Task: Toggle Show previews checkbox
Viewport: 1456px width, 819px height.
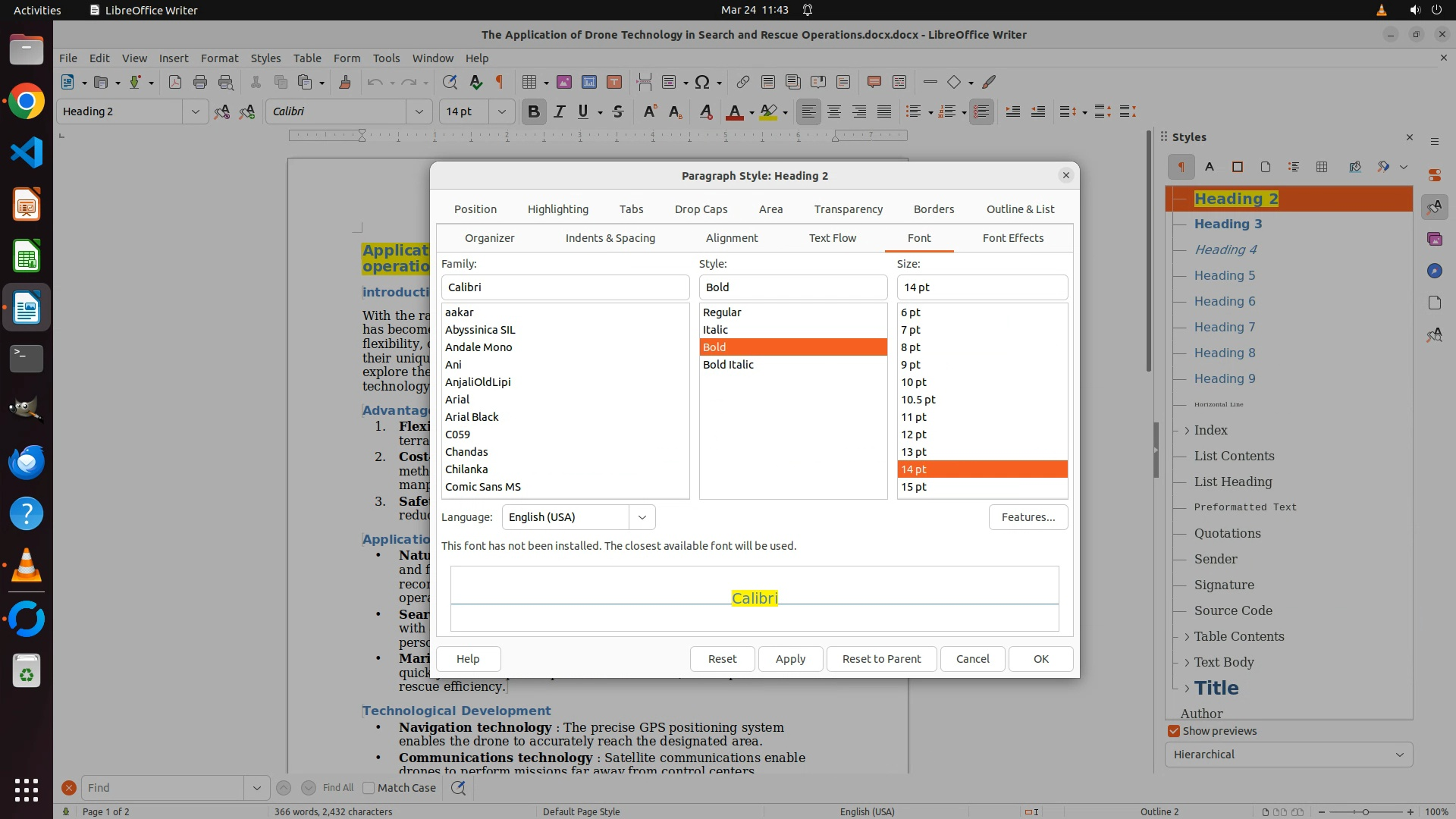Action: pos(1174,731)
